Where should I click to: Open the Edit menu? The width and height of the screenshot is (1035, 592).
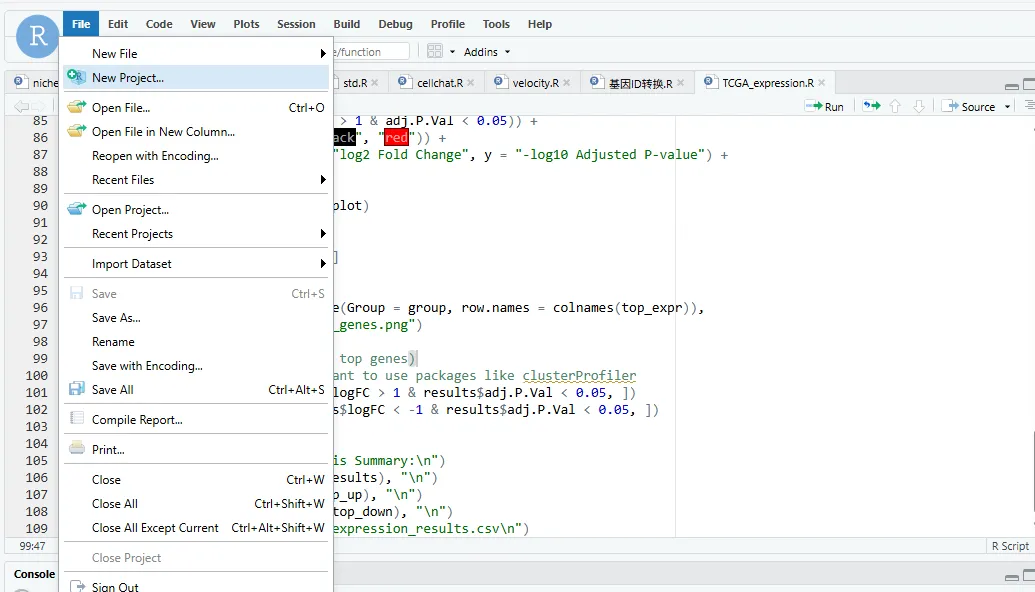coord(117,24)
